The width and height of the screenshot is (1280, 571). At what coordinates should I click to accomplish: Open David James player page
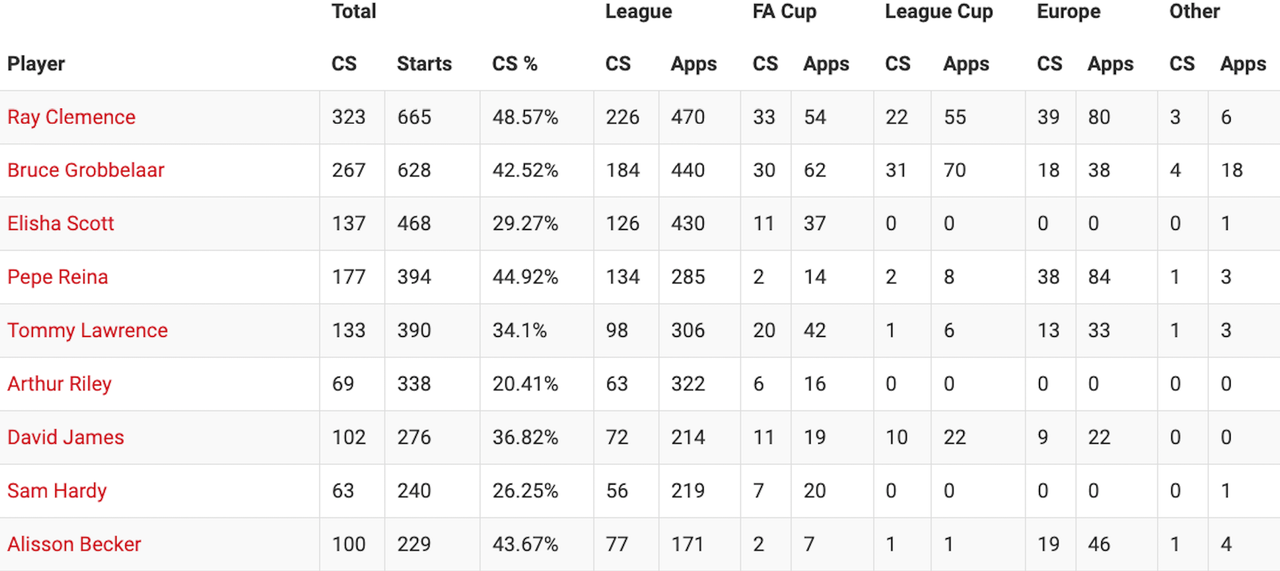[x=66, y=437]
